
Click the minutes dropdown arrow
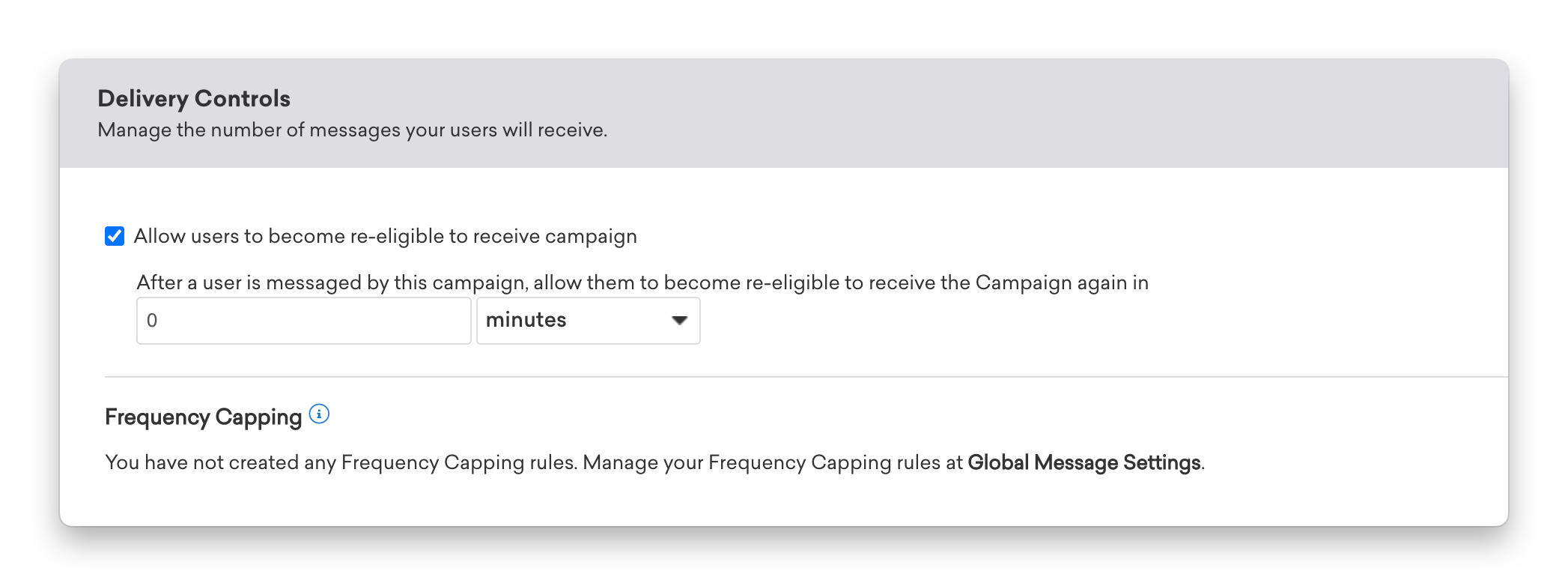click(679, 321)
